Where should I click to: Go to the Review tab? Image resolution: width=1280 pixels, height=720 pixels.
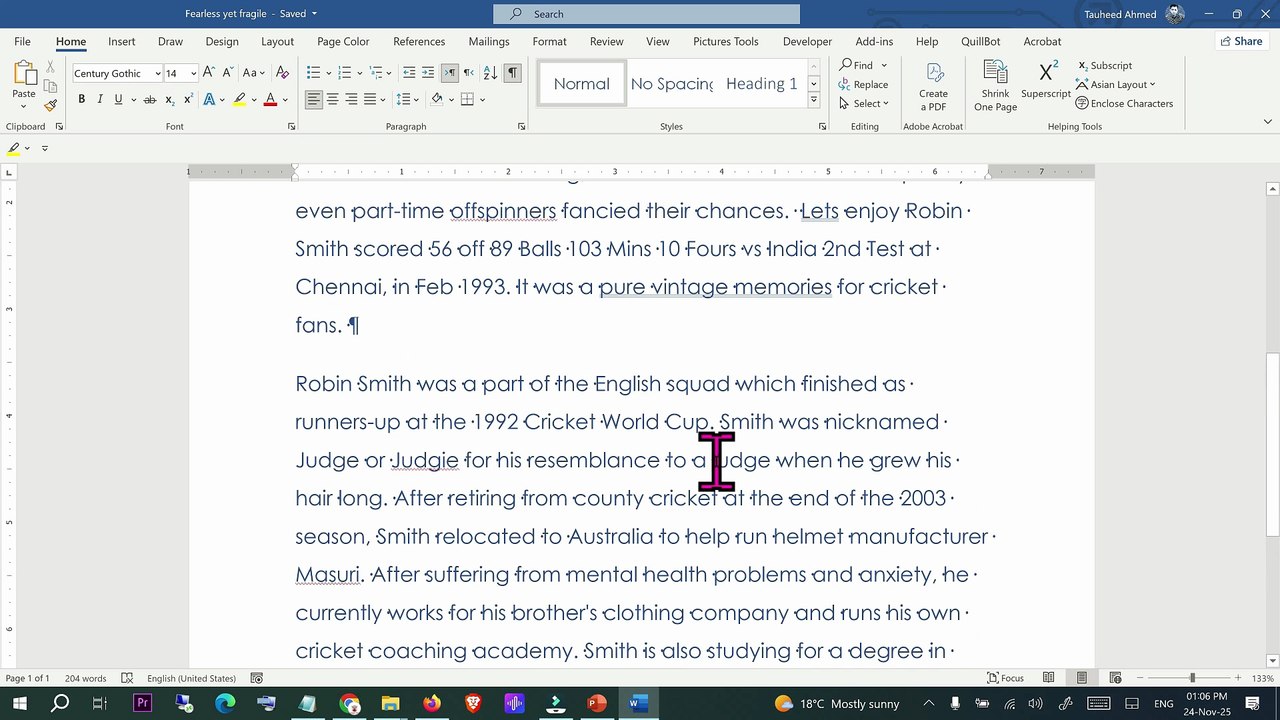[x=606, y=41]
